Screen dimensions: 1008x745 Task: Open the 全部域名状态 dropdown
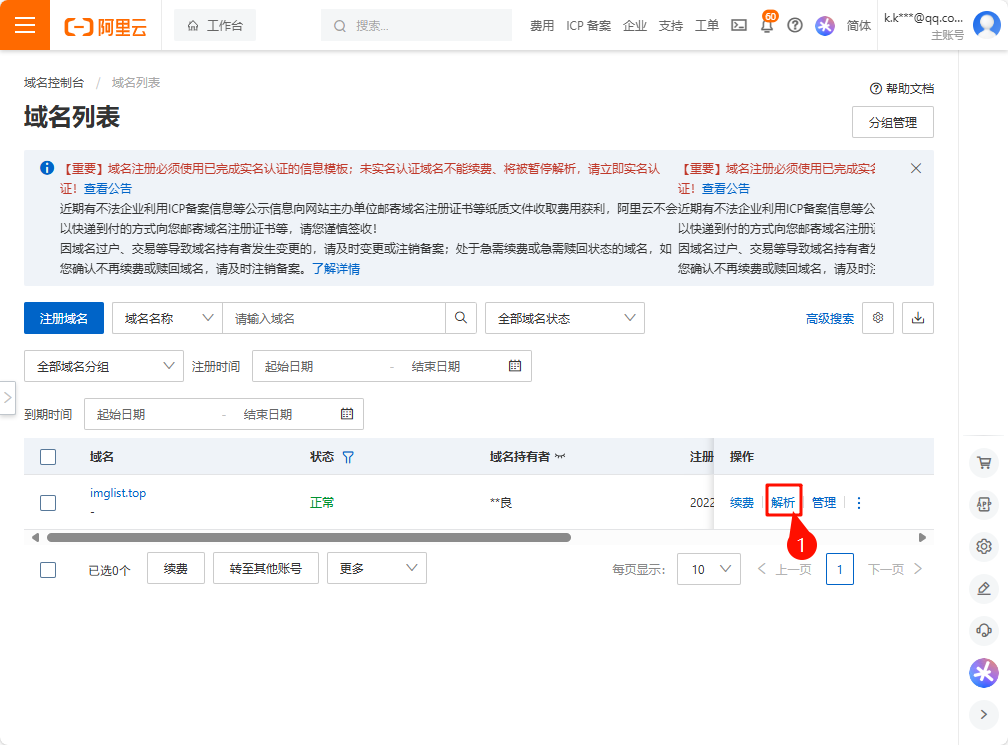click(x=565, y=318)
